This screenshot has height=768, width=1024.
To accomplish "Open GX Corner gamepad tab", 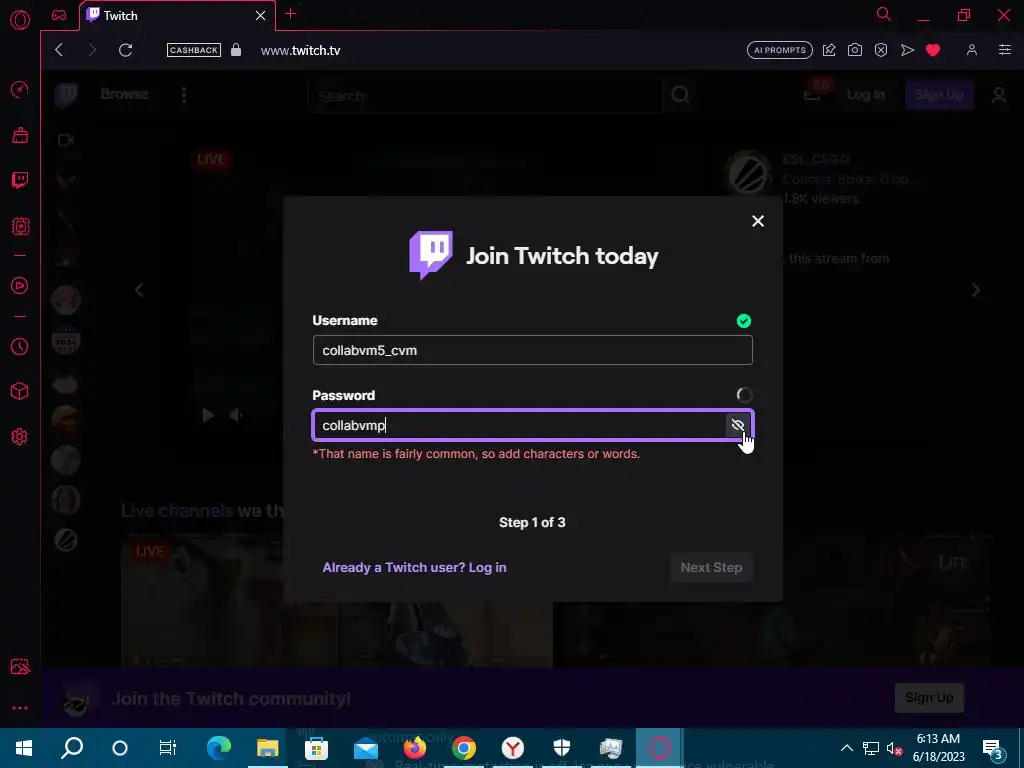I will pyautogui.click(x=59, y=15).
